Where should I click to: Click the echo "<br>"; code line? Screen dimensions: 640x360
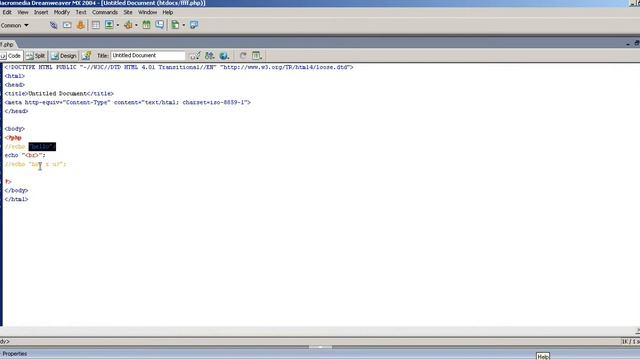(25, 155)
